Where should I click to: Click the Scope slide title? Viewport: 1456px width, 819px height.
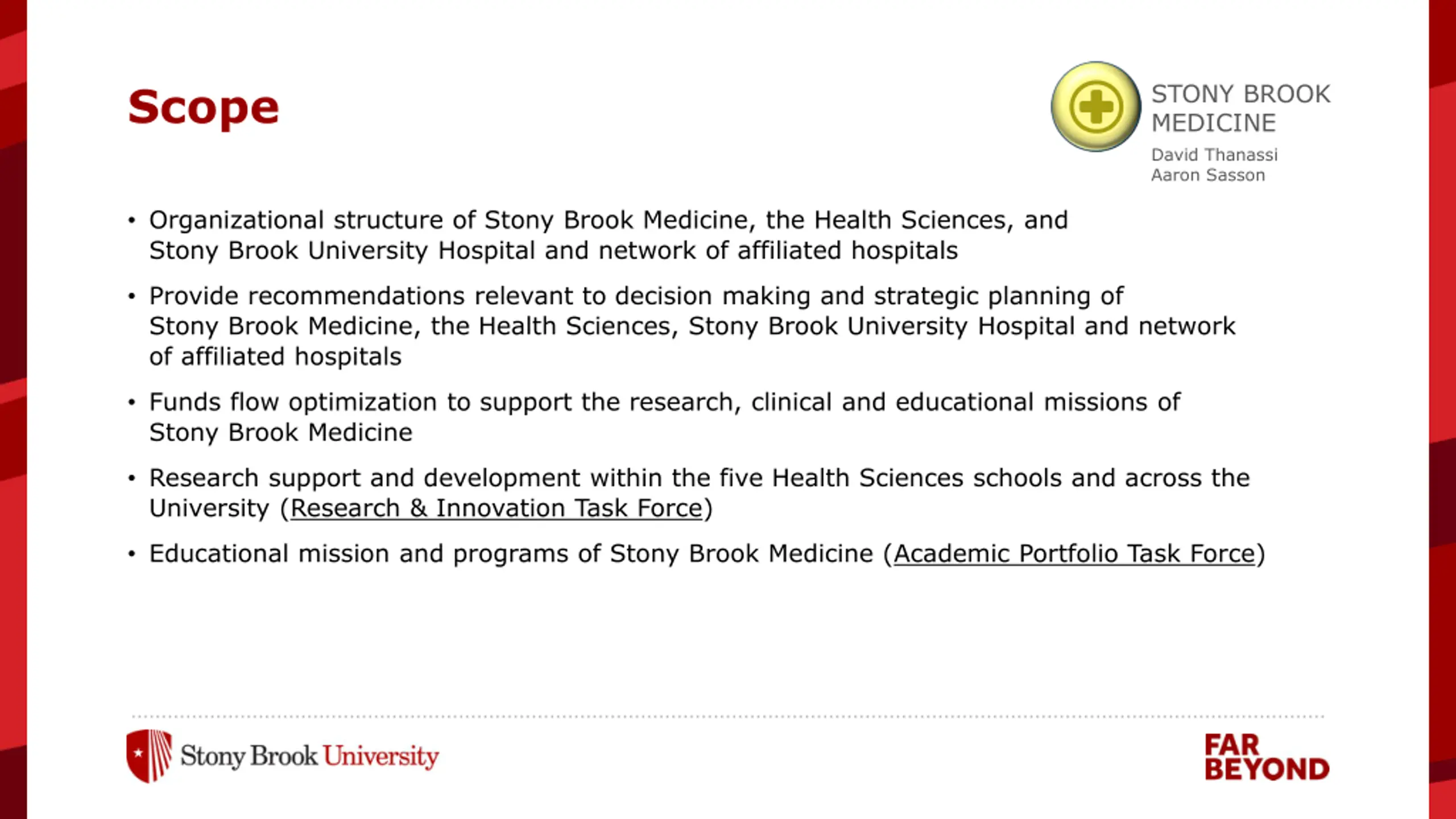[x=203, y=107]
